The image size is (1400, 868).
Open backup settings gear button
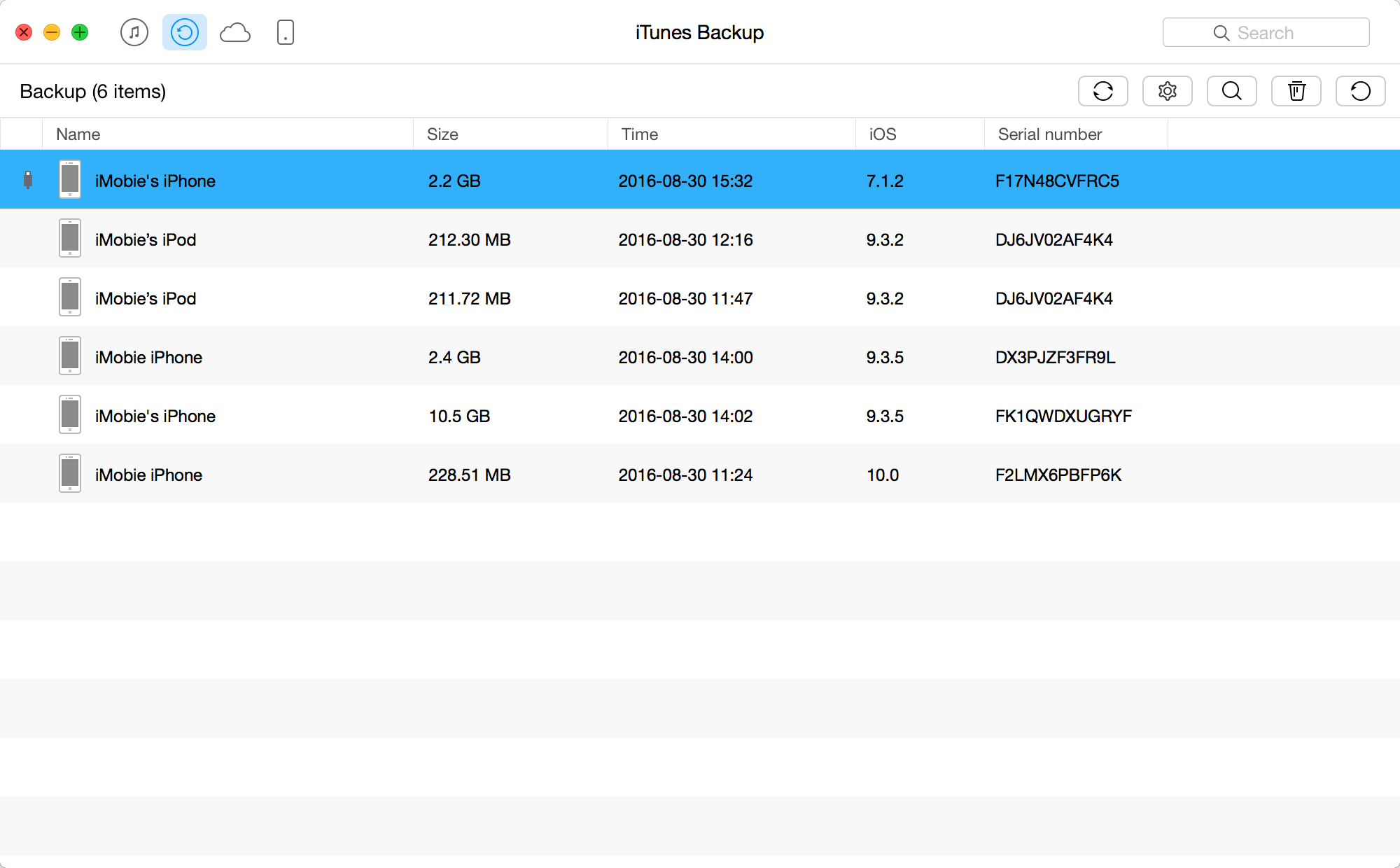[1167, 91]
